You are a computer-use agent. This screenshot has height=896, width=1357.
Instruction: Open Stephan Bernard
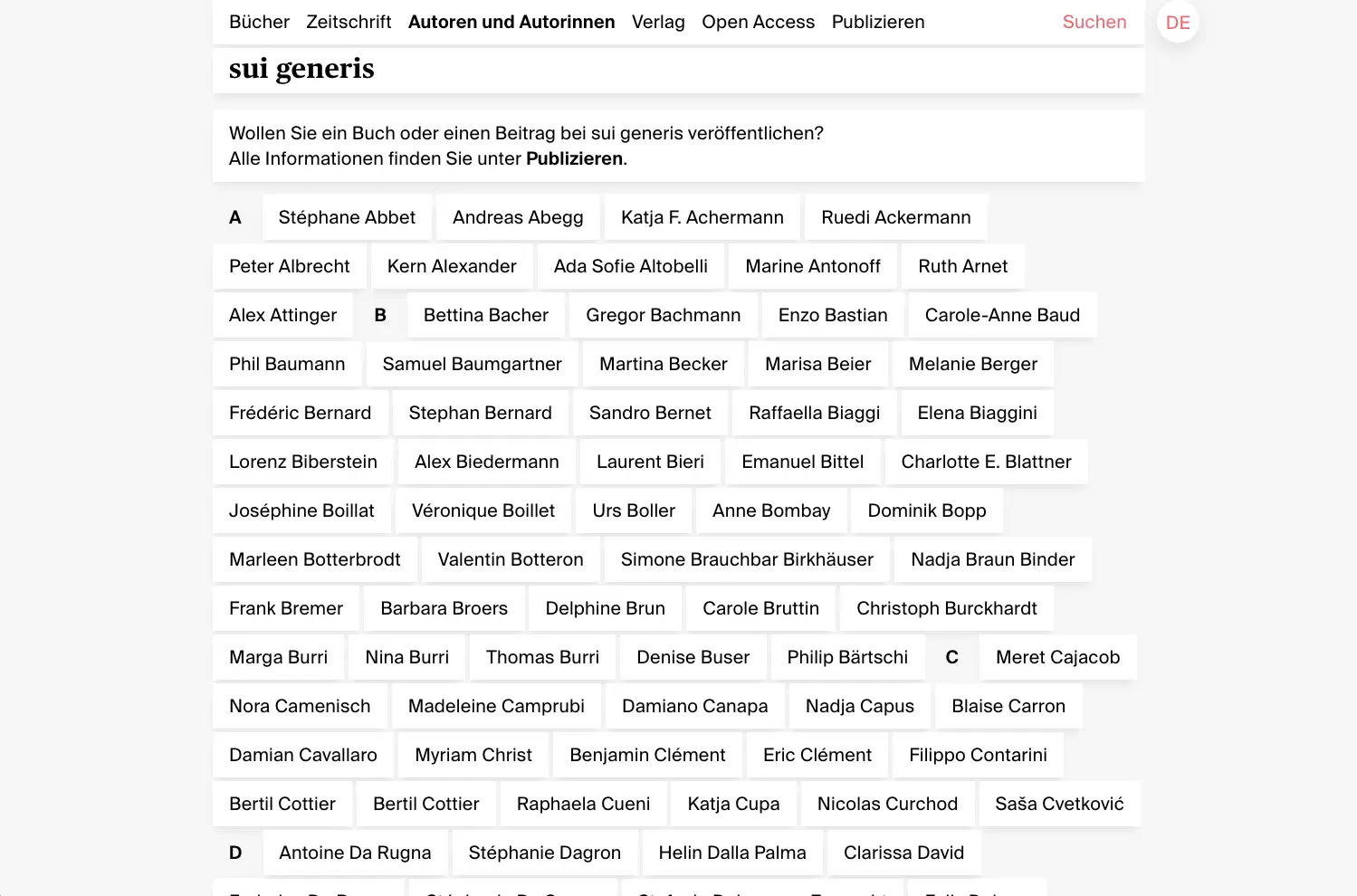(481, 413)
